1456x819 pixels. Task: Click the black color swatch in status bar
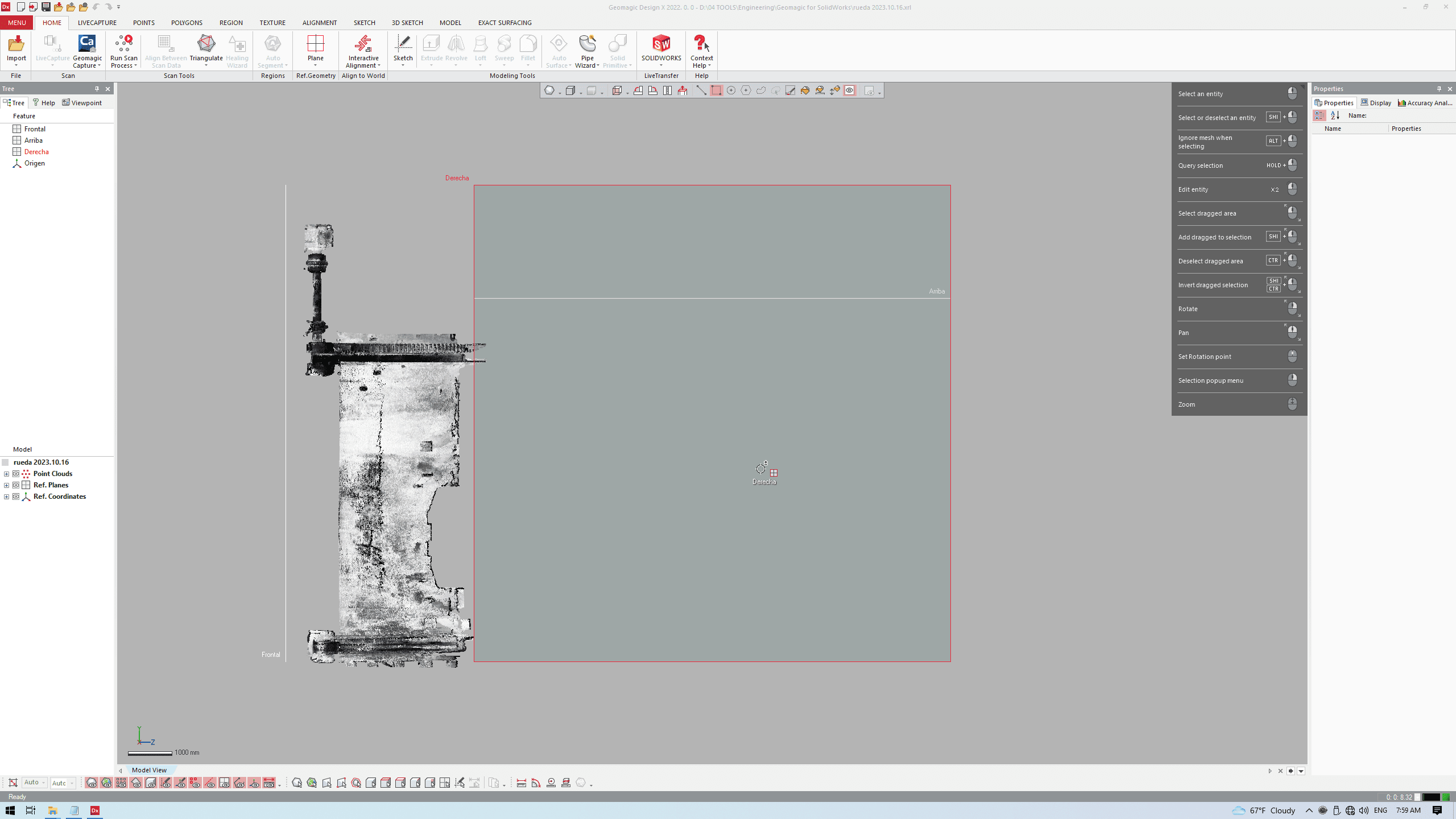pyautogui.click(x=1431, y=797)
